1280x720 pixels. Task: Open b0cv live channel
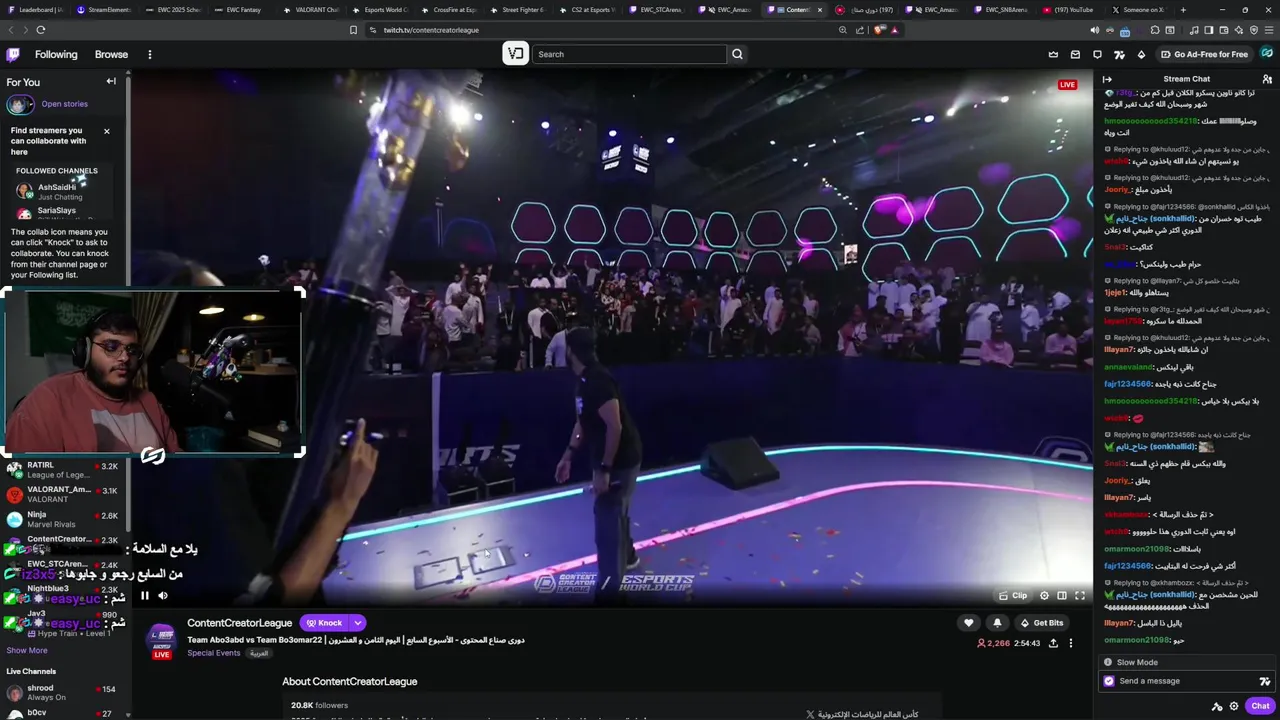(x=66, y=713)
